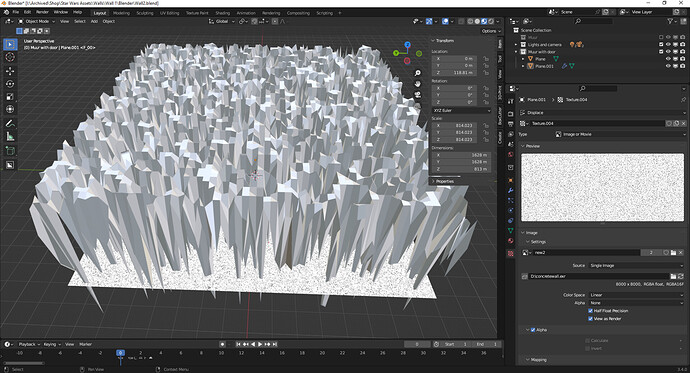The width and height of the screenshot is (690, 373).
Task: Switch to the Shading workspace tab
Action: (x=222, y=13)
